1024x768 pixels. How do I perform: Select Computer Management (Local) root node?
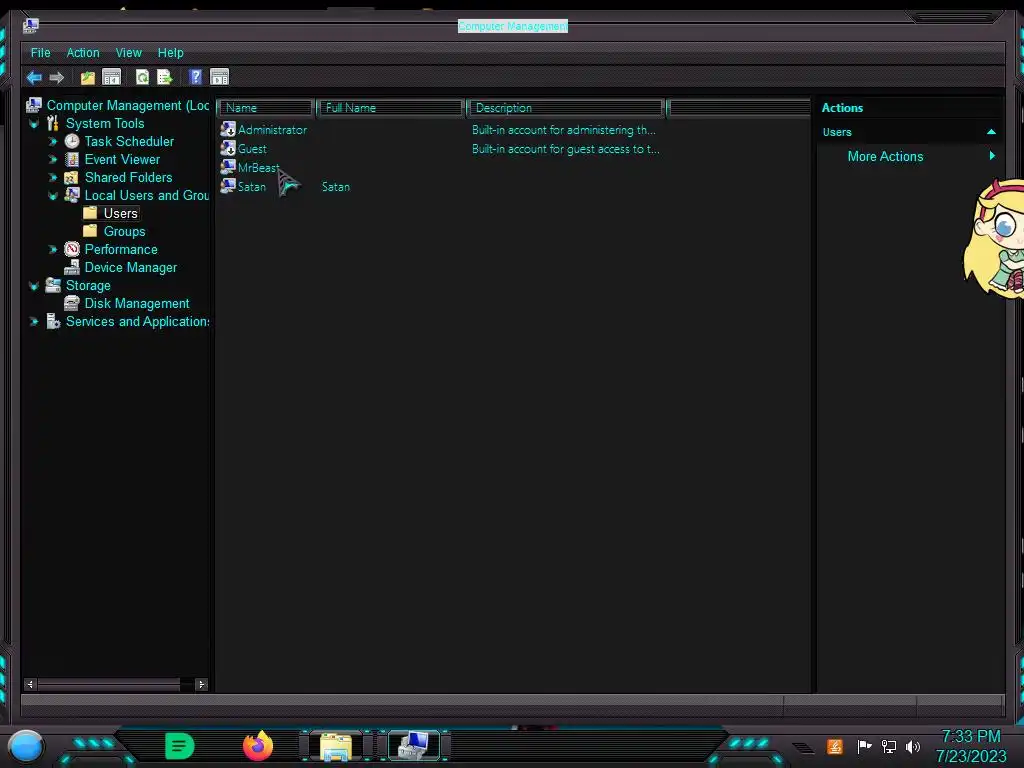tap(128, 105)
